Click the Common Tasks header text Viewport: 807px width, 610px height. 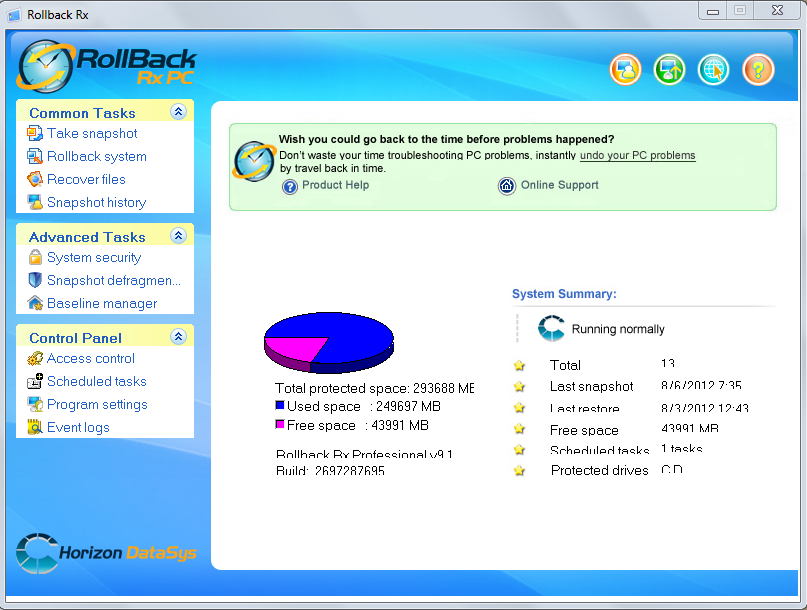pos(82,113)
